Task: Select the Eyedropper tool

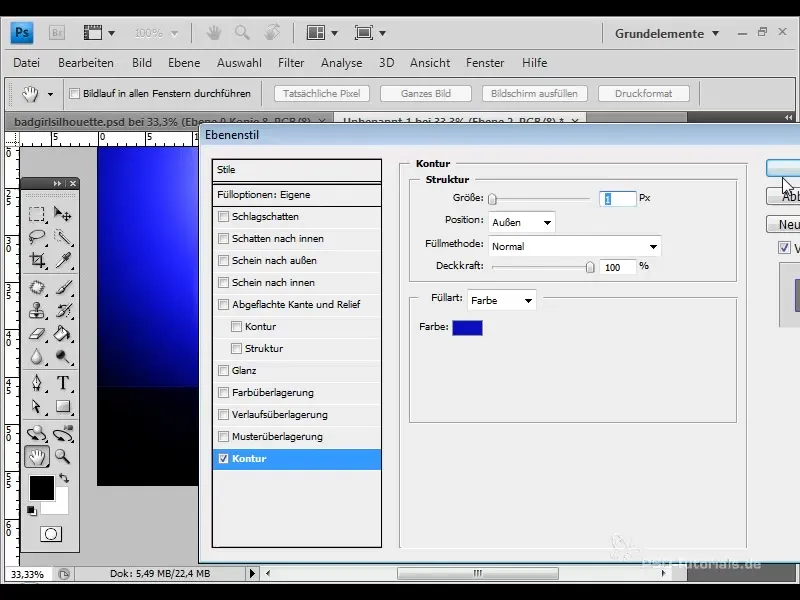Action: click(x=63, y=260)
